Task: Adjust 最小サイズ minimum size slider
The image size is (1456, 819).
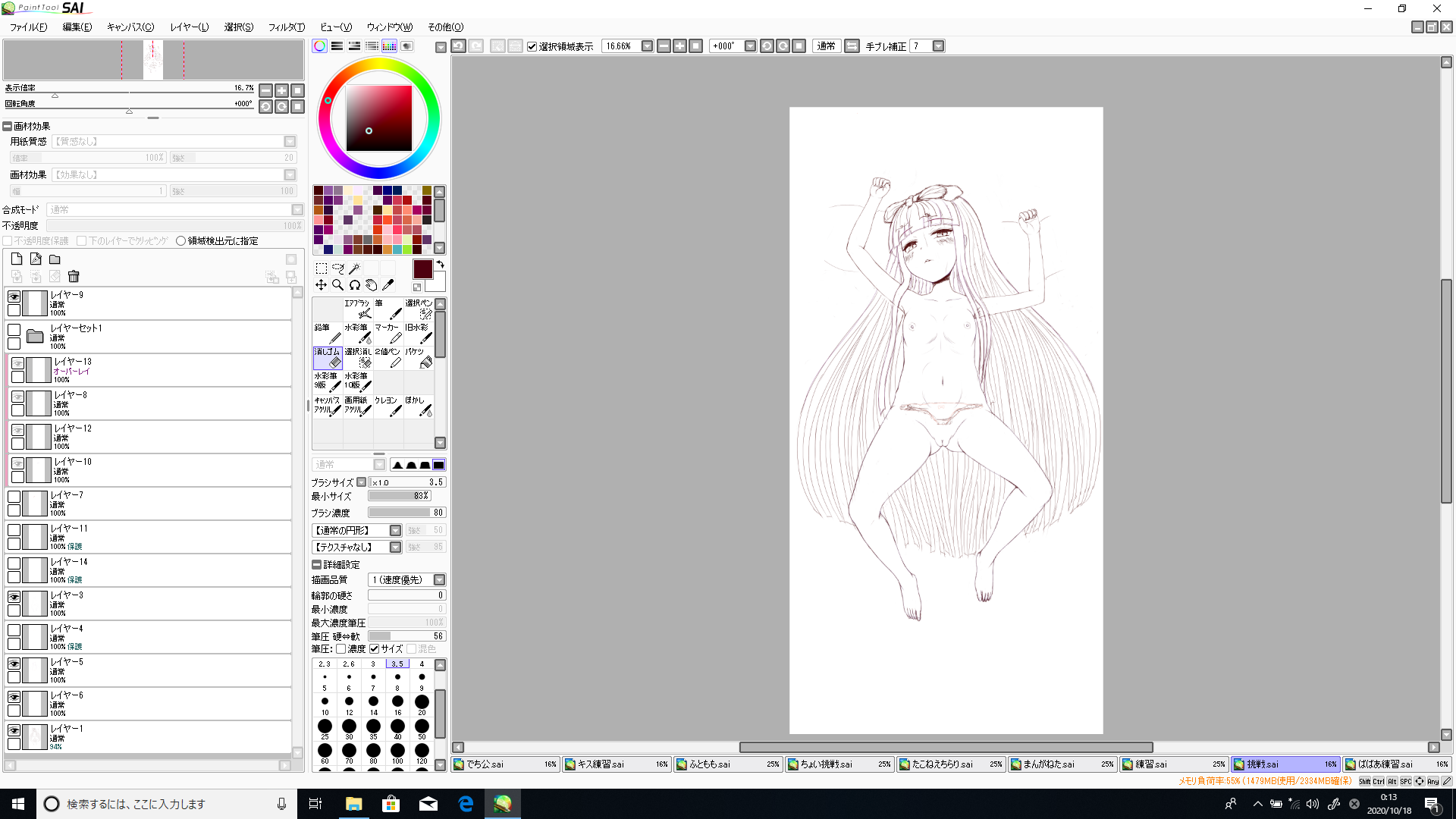Action: 400,496
